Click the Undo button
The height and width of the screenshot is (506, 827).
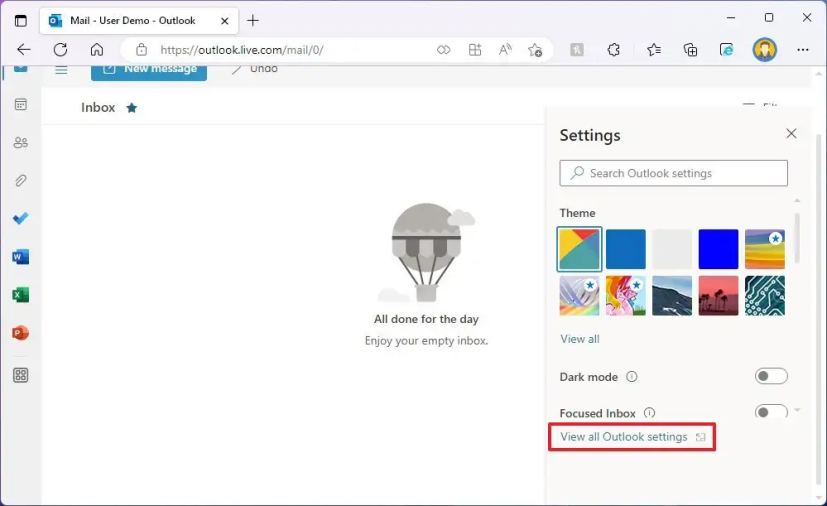click(255, 69)
